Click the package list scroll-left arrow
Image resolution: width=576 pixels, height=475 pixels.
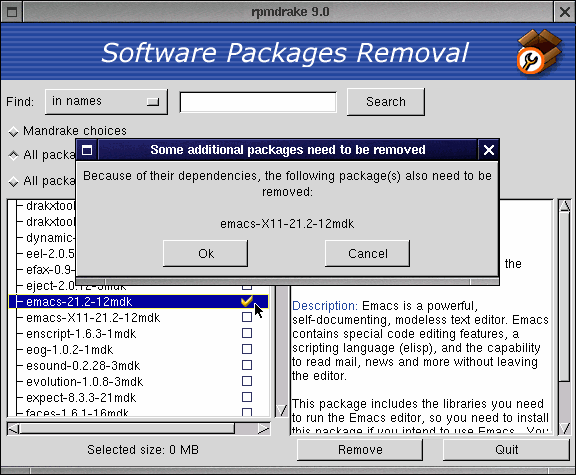(x=14, y=429)
